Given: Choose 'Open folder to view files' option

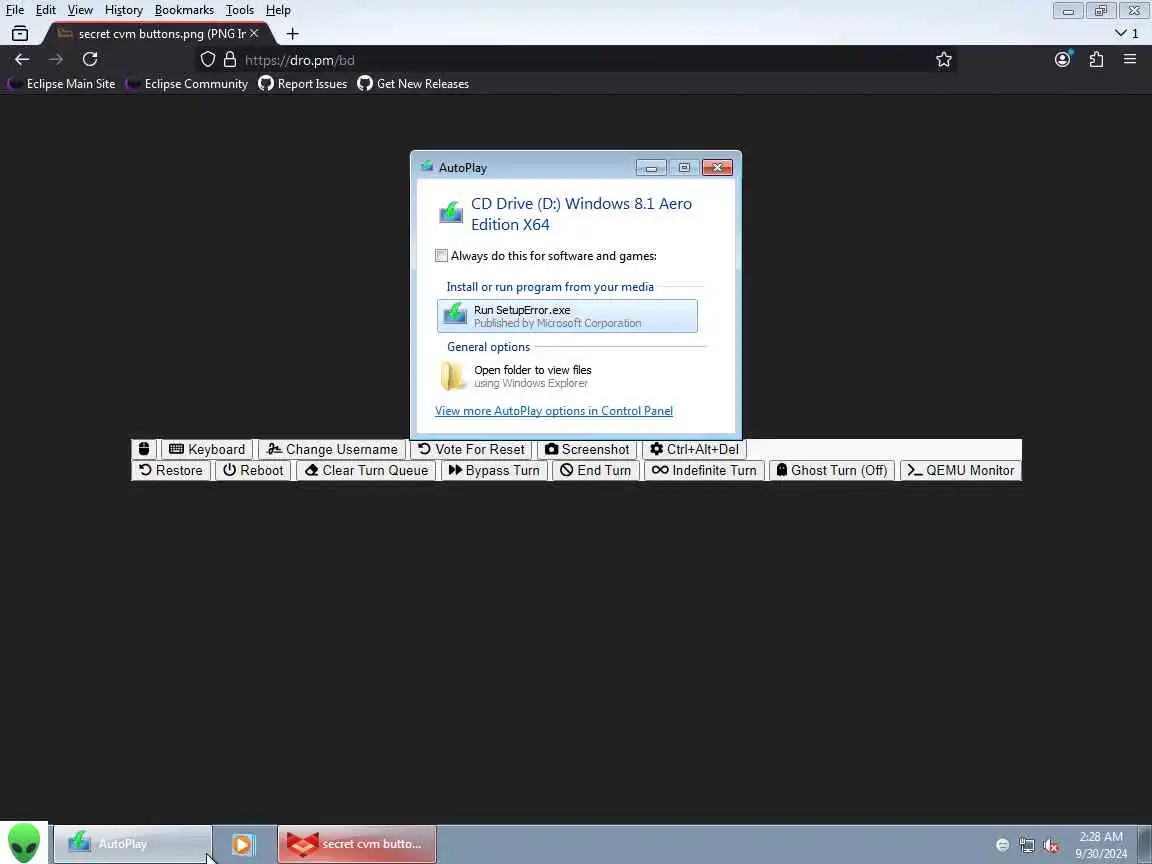Looking at the screenshot, I should [x=567, y=376].
